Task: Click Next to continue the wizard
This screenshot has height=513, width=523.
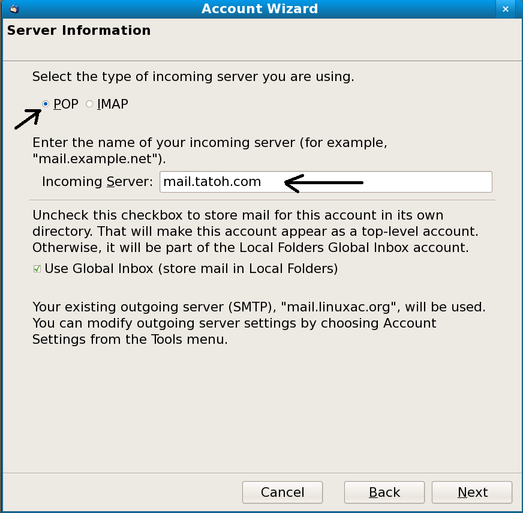Action: tap(472, 492)
